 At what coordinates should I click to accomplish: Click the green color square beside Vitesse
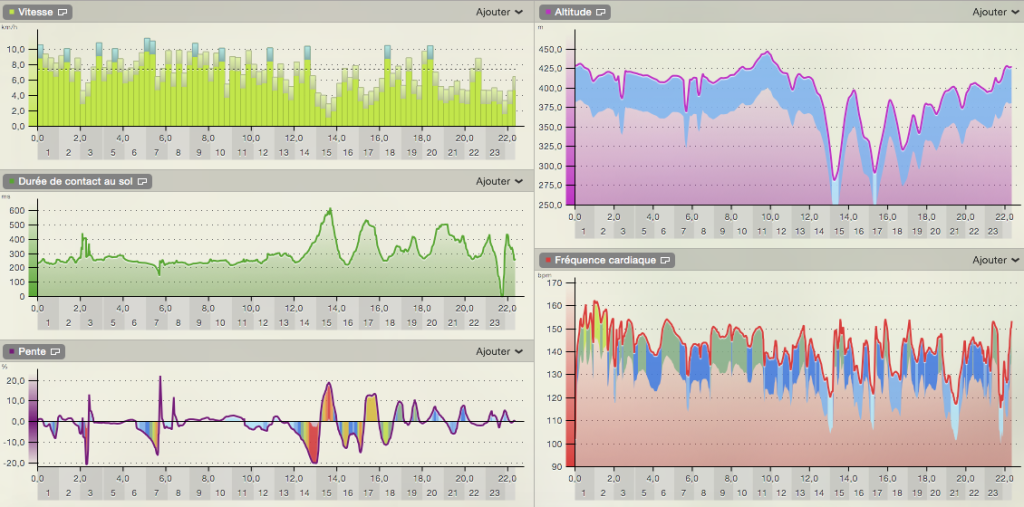(9, 12)
